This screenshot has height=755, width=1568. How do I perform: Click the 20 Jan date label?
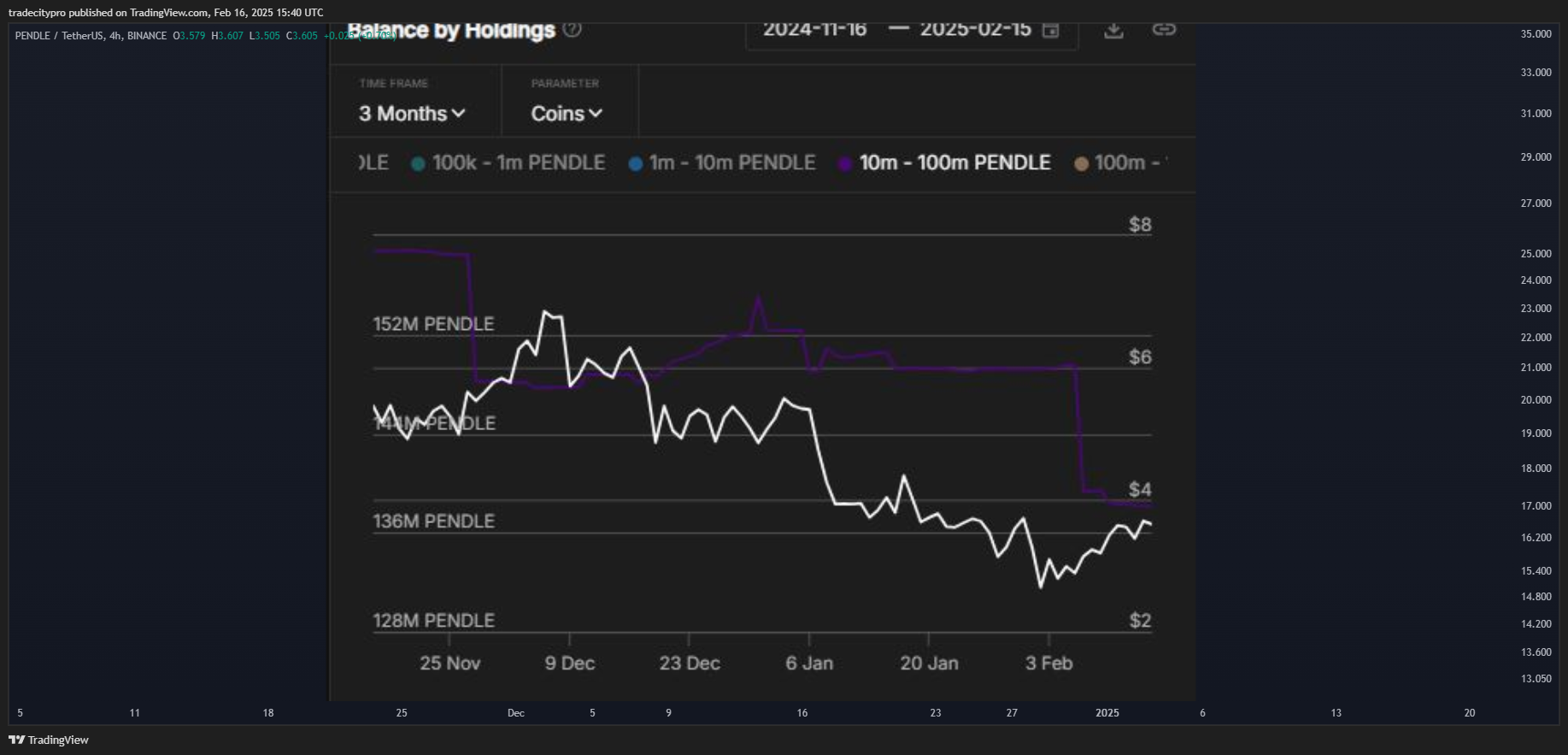[x=929, y=664]
